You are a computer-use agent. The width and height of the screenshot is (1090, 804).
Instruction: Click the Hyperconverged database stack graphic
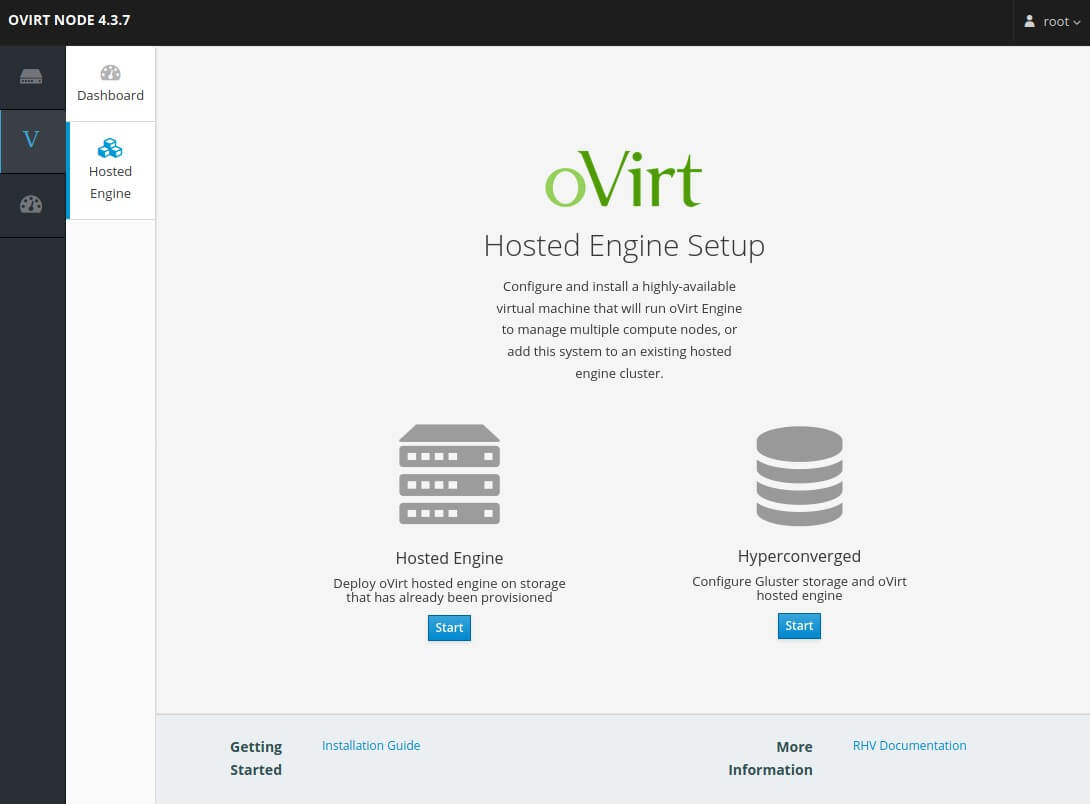799,476
